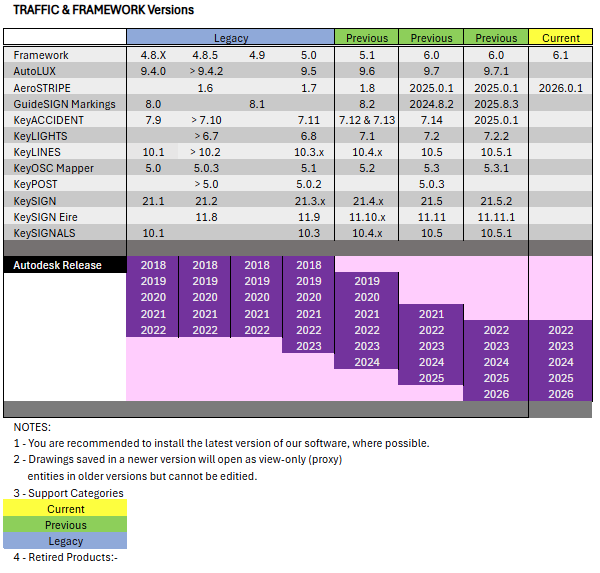Screen dimensions: 600x573
Task: Click the blue Legacy column header
Action: pyautogui.click(x=230, y=38)
